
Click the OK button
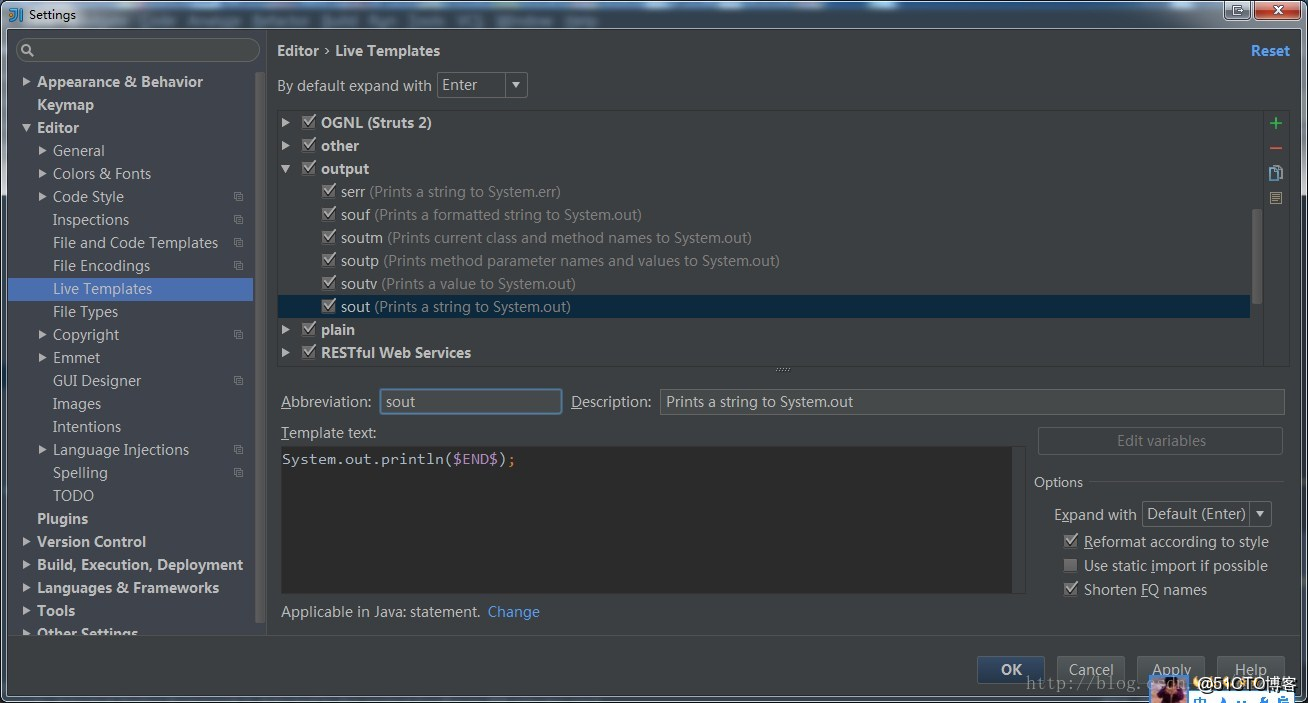(1011, 670)
